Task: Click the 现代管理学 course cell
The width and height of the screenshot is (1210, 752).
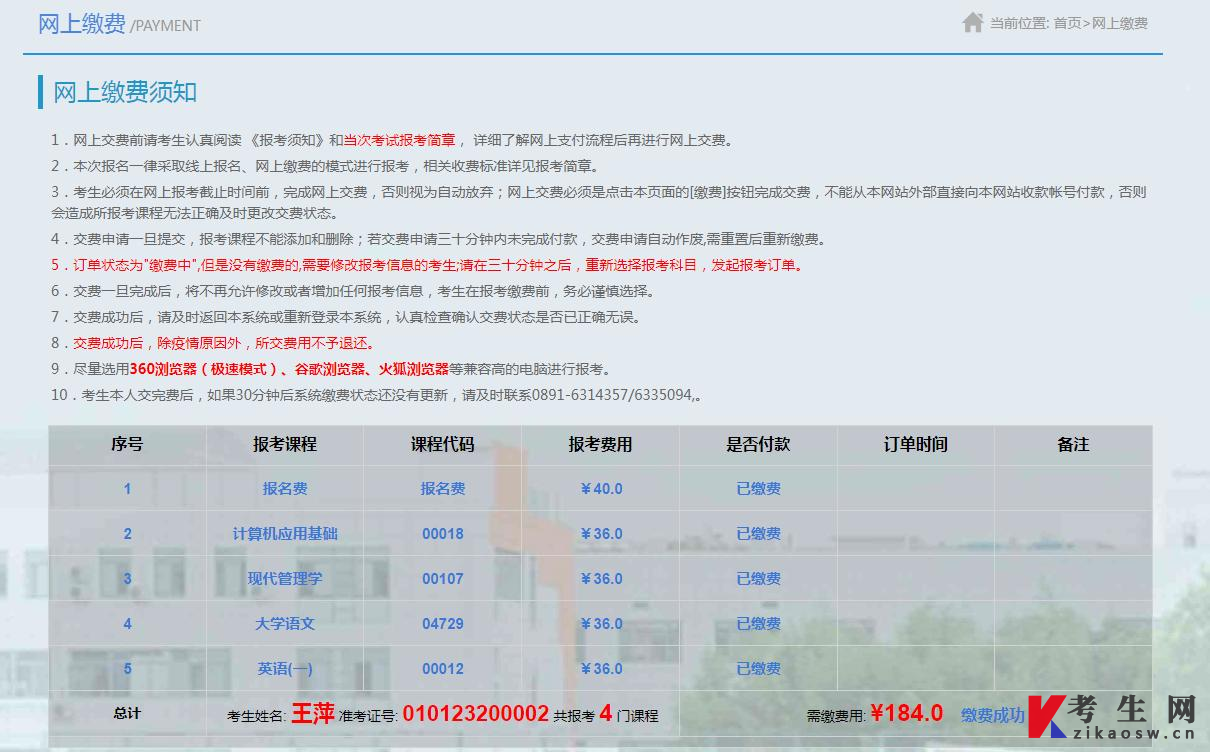Action: (x=285, y=579)
